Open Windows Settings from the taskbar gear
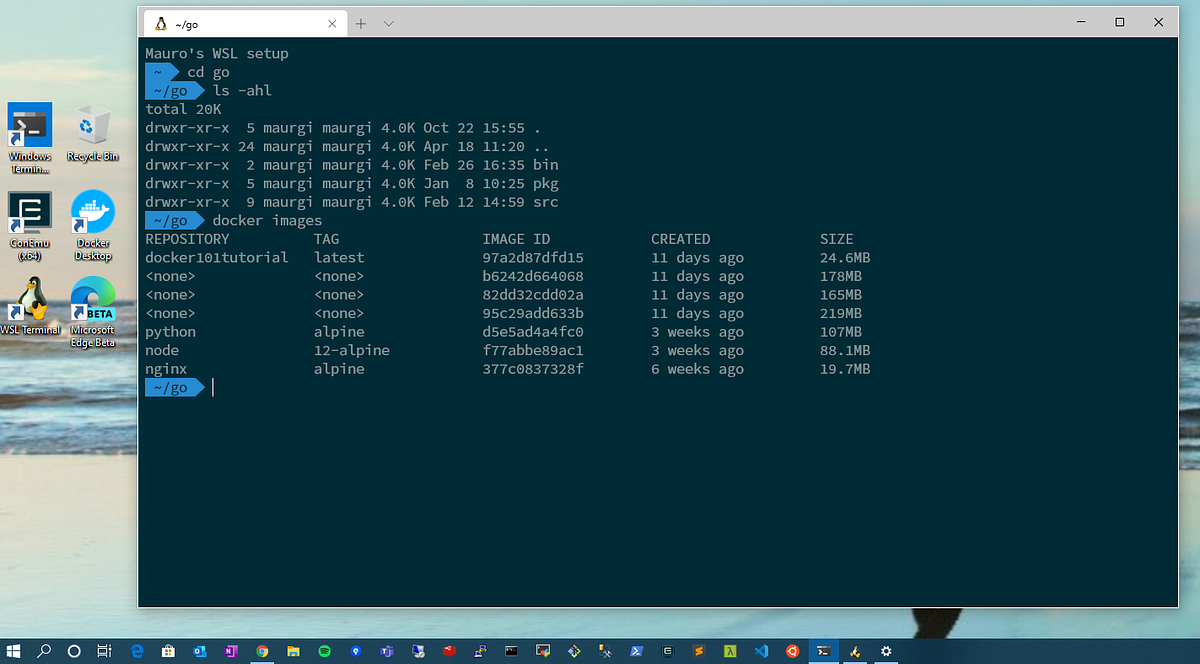1200x664 pixels. pos(887,651)
